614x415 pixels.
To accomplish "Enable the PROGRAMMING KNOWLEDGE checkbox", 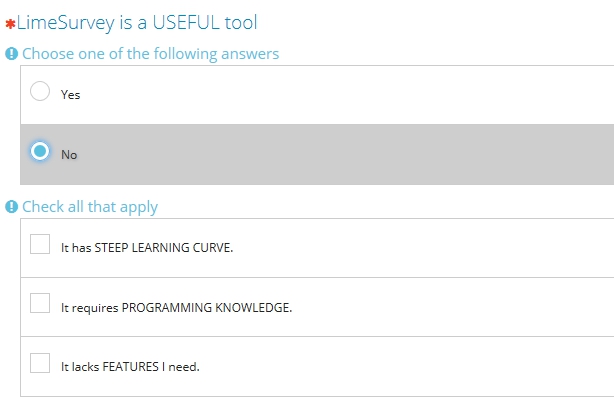I will coord(40,304).
